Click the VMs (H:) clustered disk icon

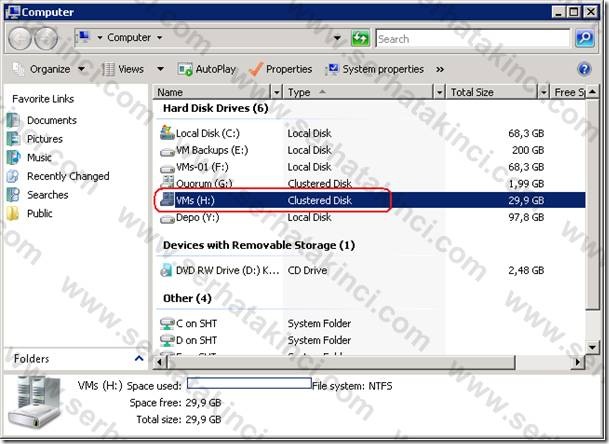click(x=167, y=200)
